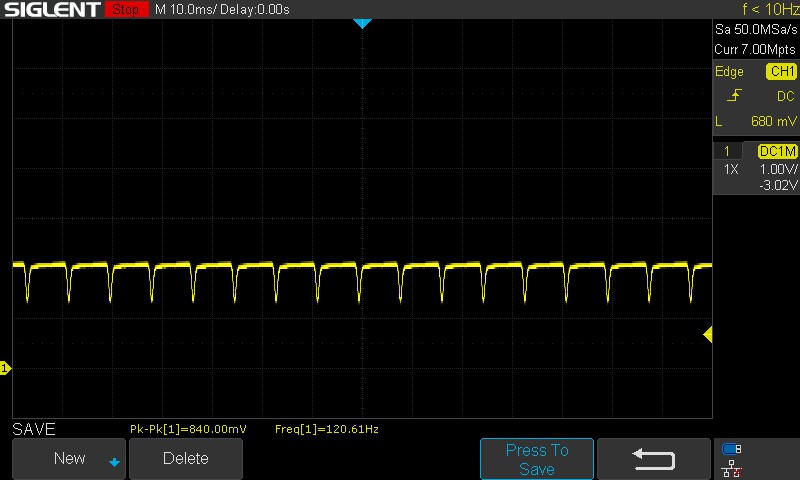Click the return arrow back button
Viewport: 800px width, 480px height.
tap(654, 459)
